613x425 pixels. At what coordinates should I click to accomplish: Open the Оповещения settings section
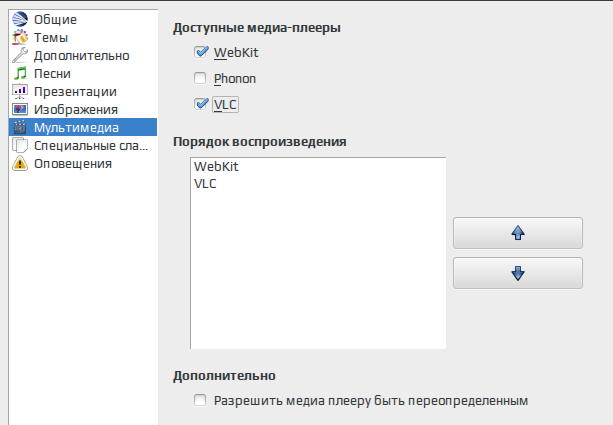[83, 163]
